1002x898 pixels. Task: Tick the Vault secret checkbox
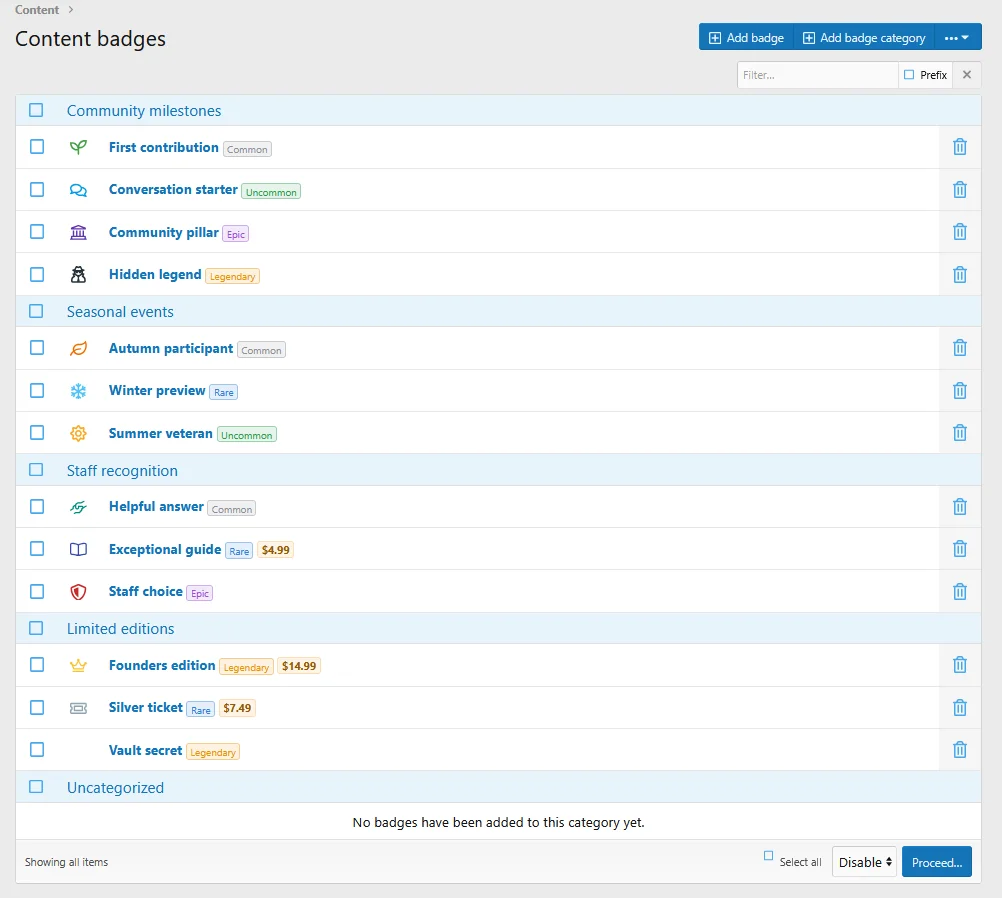click(37, 749)
